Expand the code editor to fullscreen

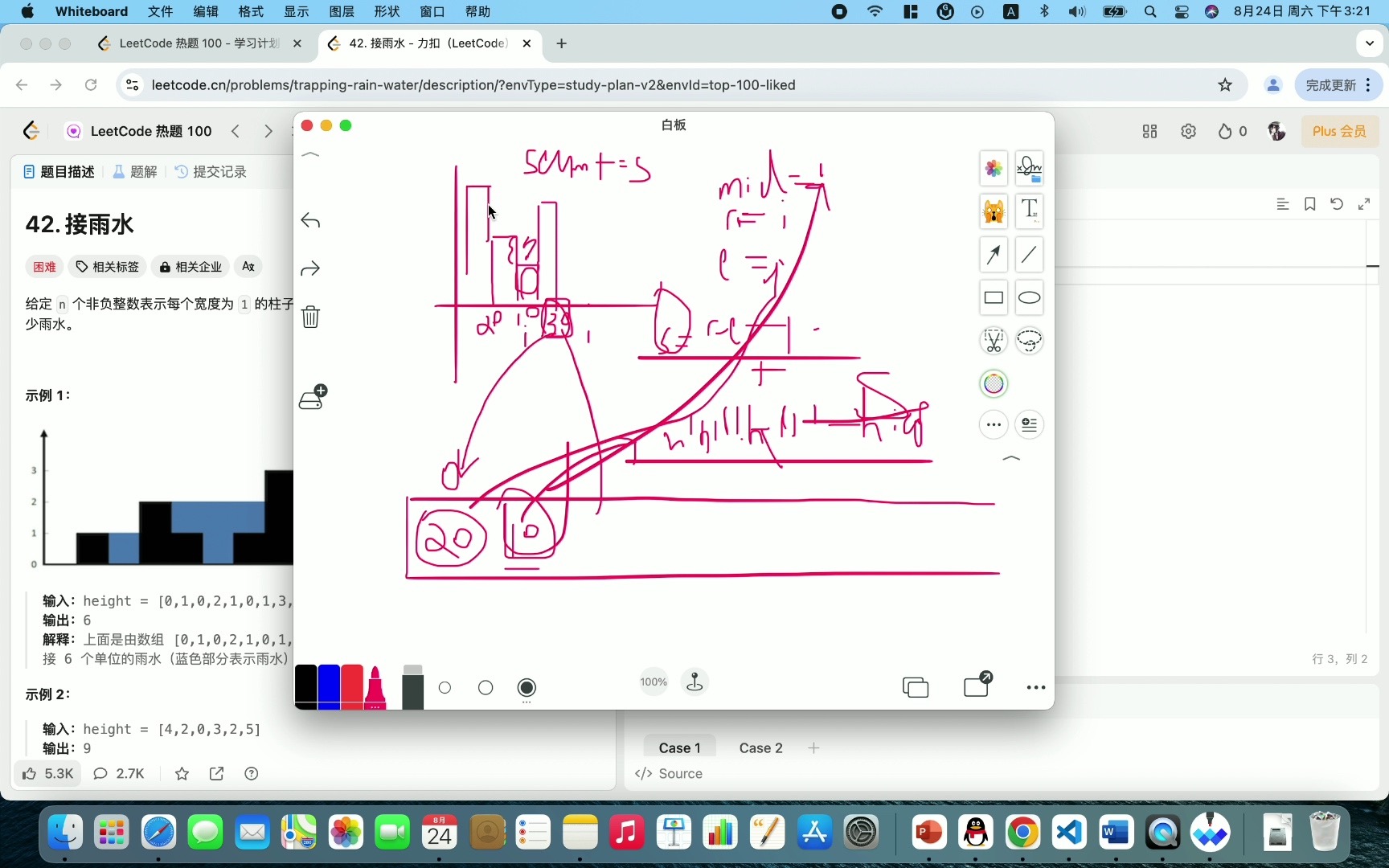1364,204
